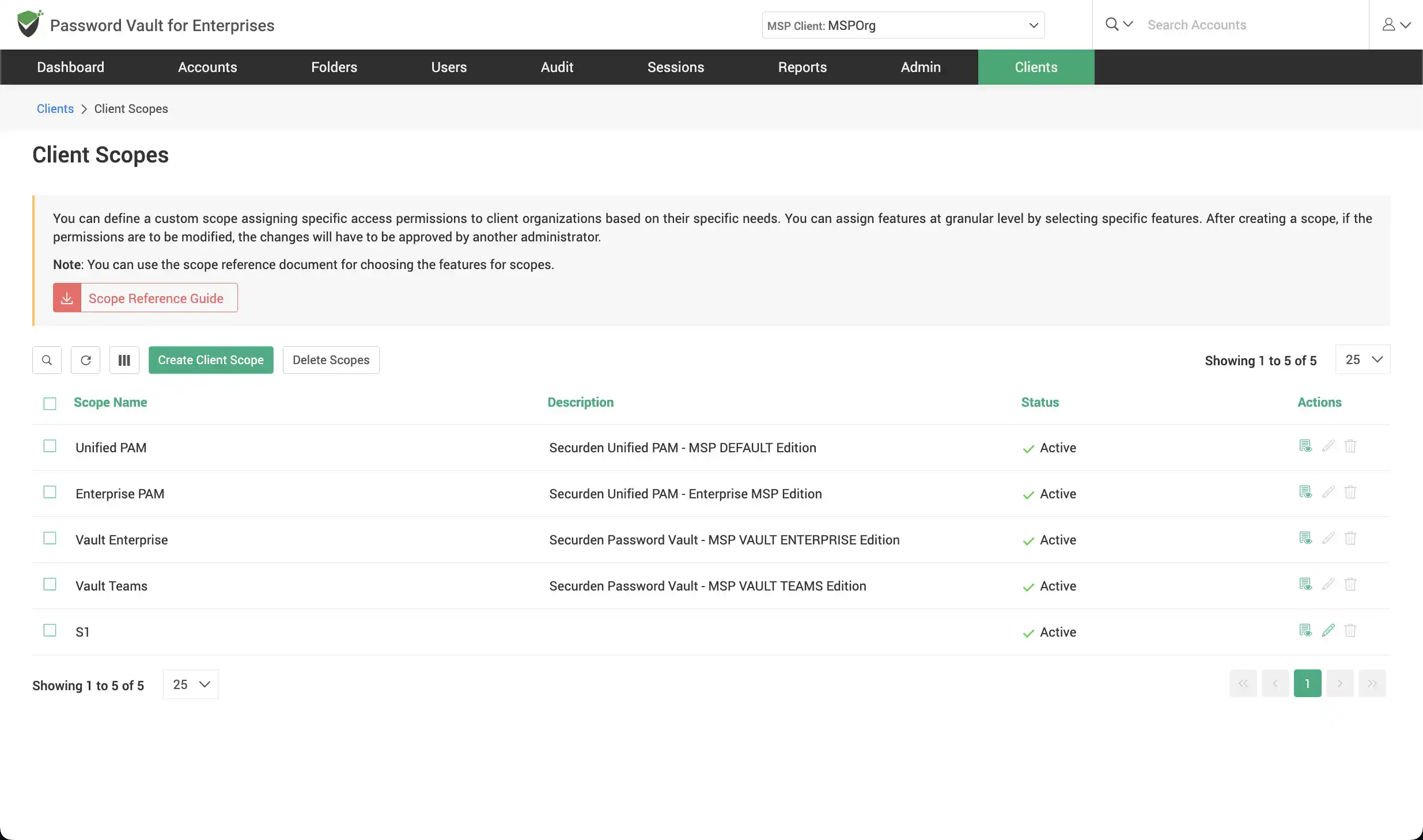Click the copy/duplicate scope icon for Unified PAM
The width and height of the screenshot is (1423, 840).
coord(1305,446)
